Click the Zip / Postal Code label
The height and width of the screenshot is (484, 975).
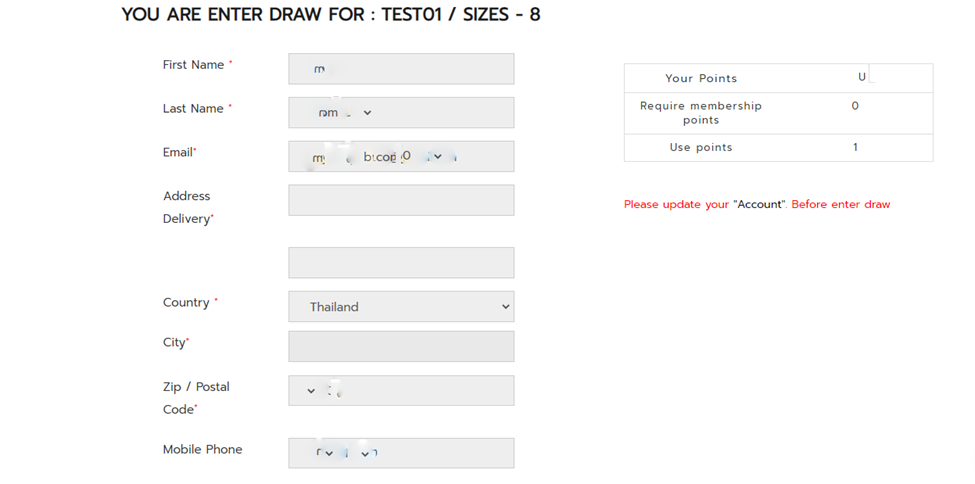[x=196, y=398]
